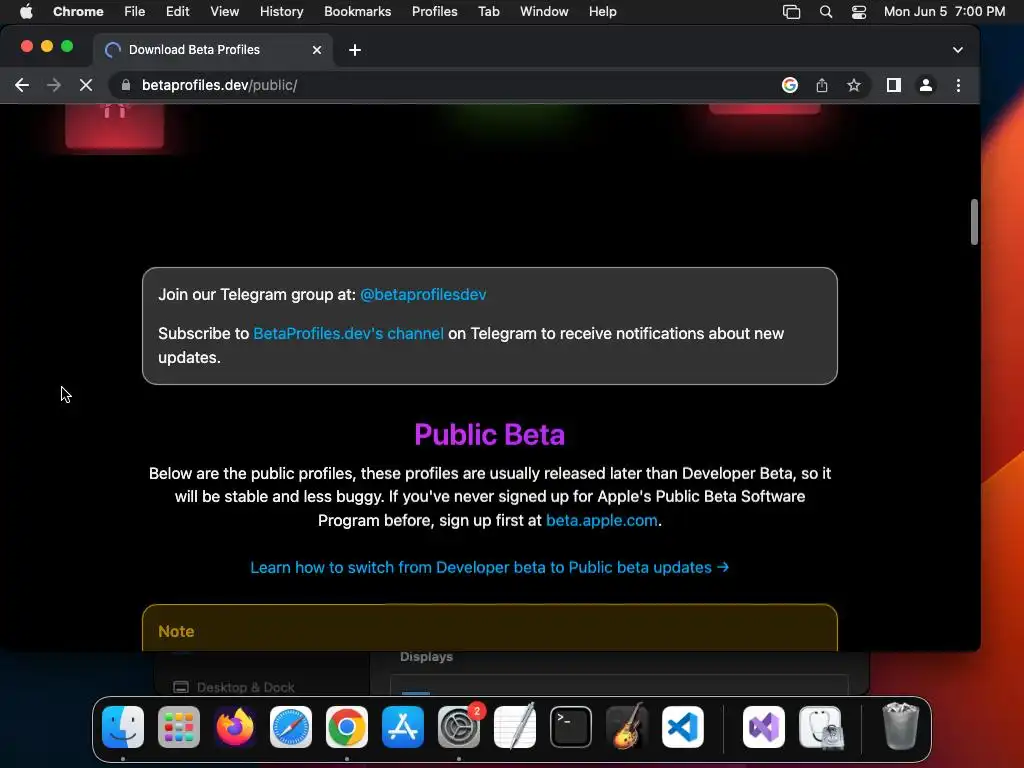This screenshot has width=1024, height=768.
Task: Open the Help menu
Action: [x=602, y=11]
